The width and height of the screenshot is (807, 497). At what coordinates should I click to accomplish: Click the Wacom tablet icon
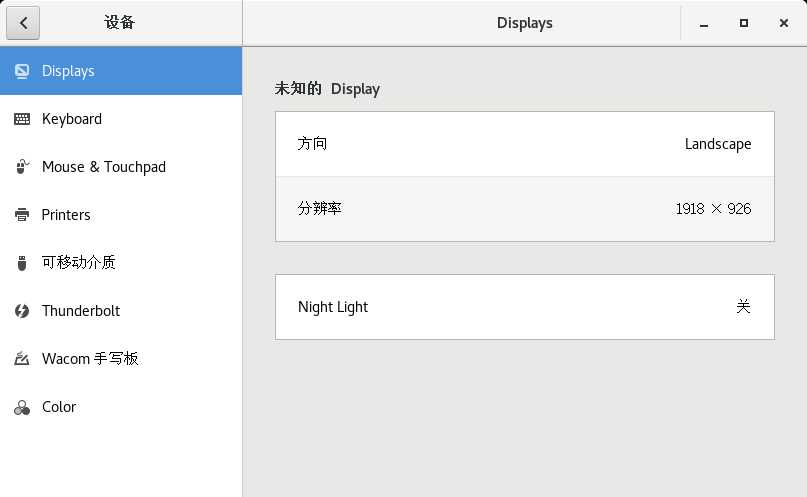point(22,359)
